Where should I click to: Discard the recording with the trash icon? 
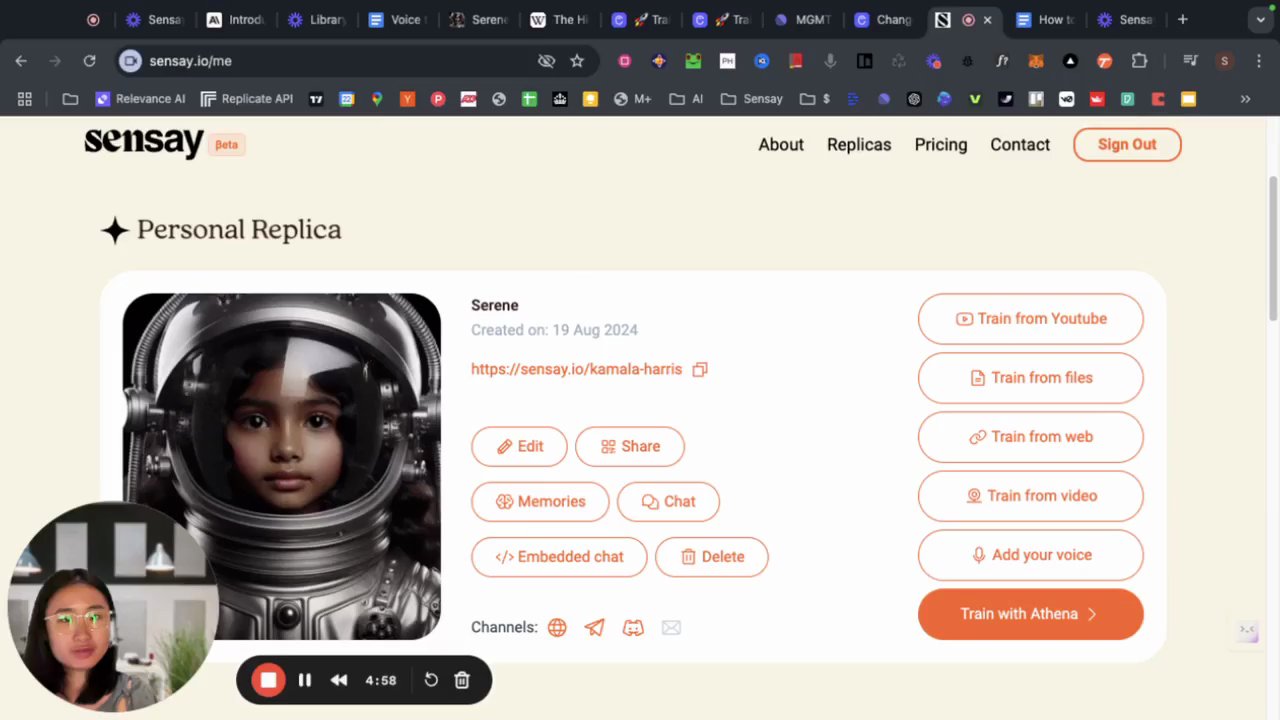pyautogui.click(x=462, y=680)
